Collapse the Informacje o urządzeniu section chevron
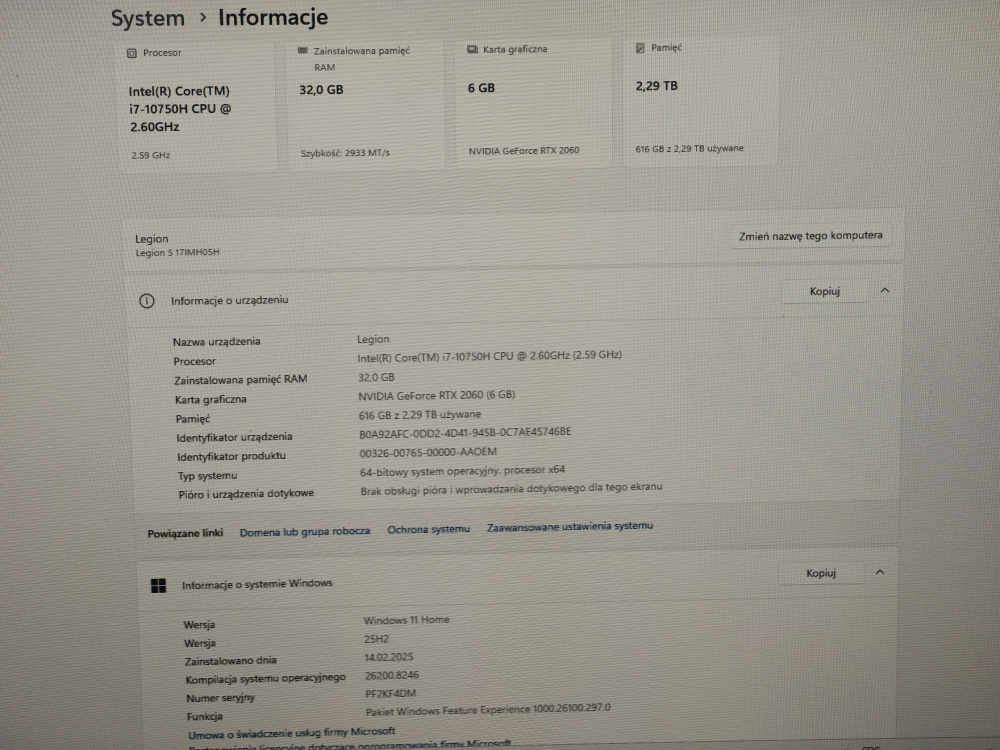 [884, 290]
